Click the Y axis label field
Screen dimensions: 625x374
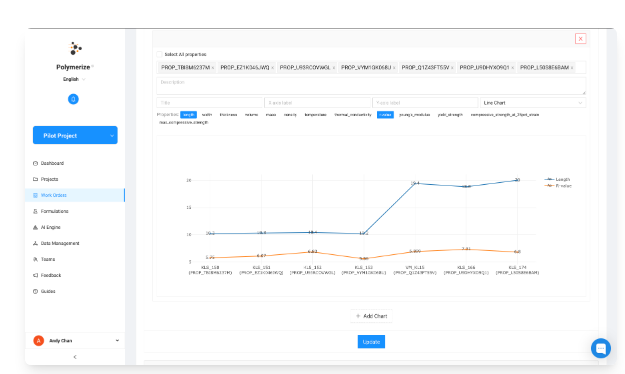coord(425,103)
